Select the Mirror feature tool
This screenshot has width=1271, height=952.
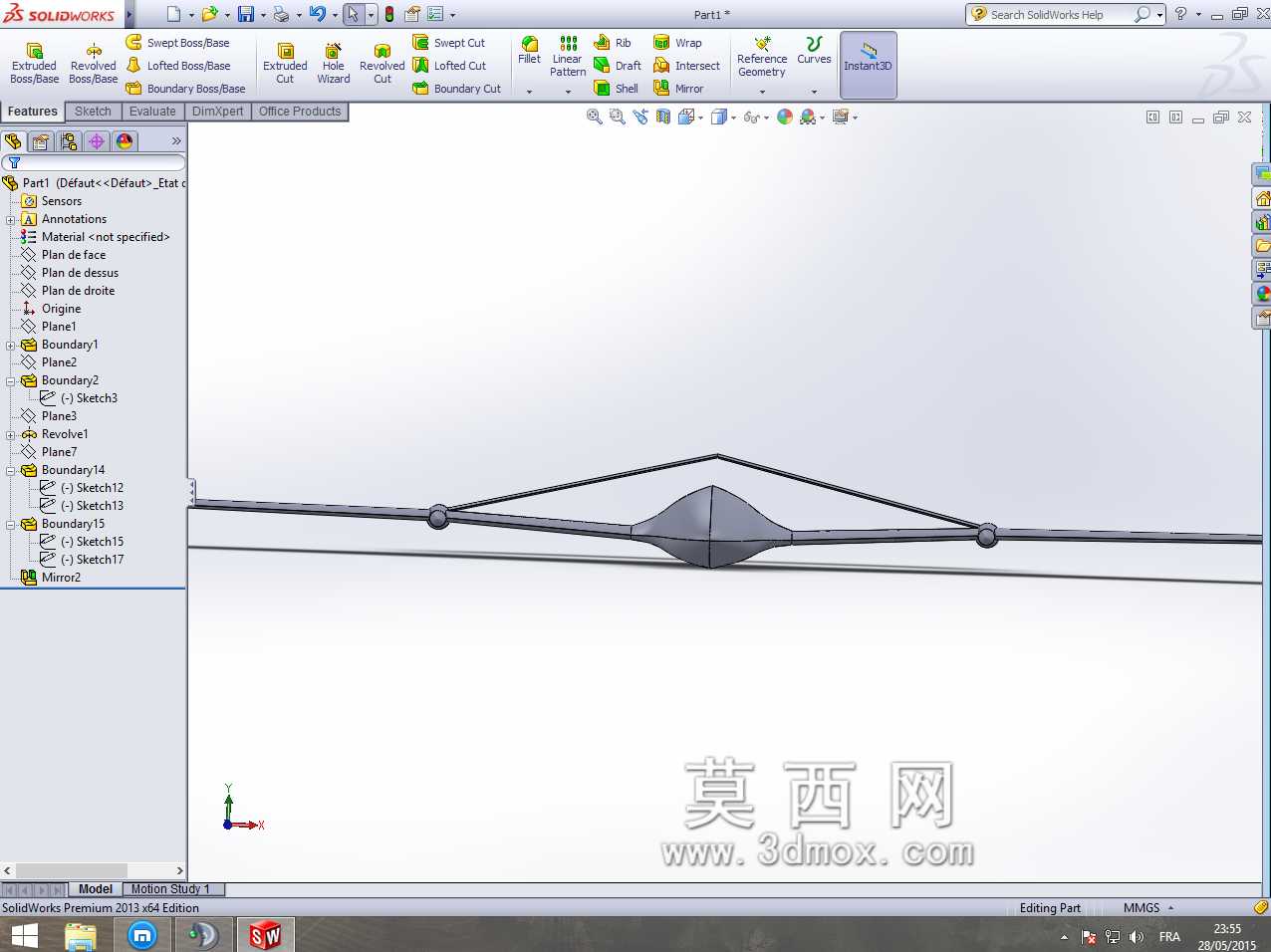point(678,89)
